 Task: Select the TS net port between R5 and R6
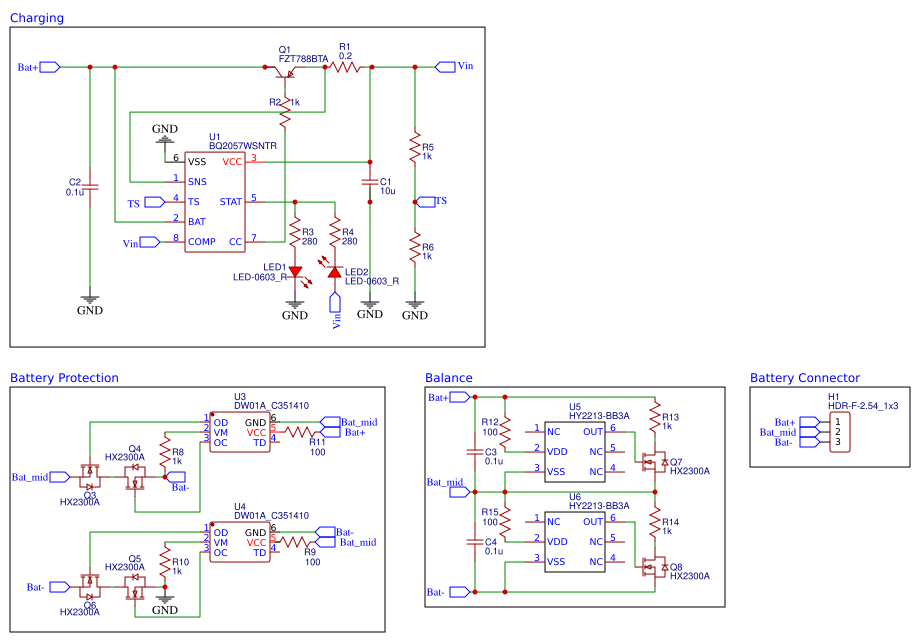431,201
